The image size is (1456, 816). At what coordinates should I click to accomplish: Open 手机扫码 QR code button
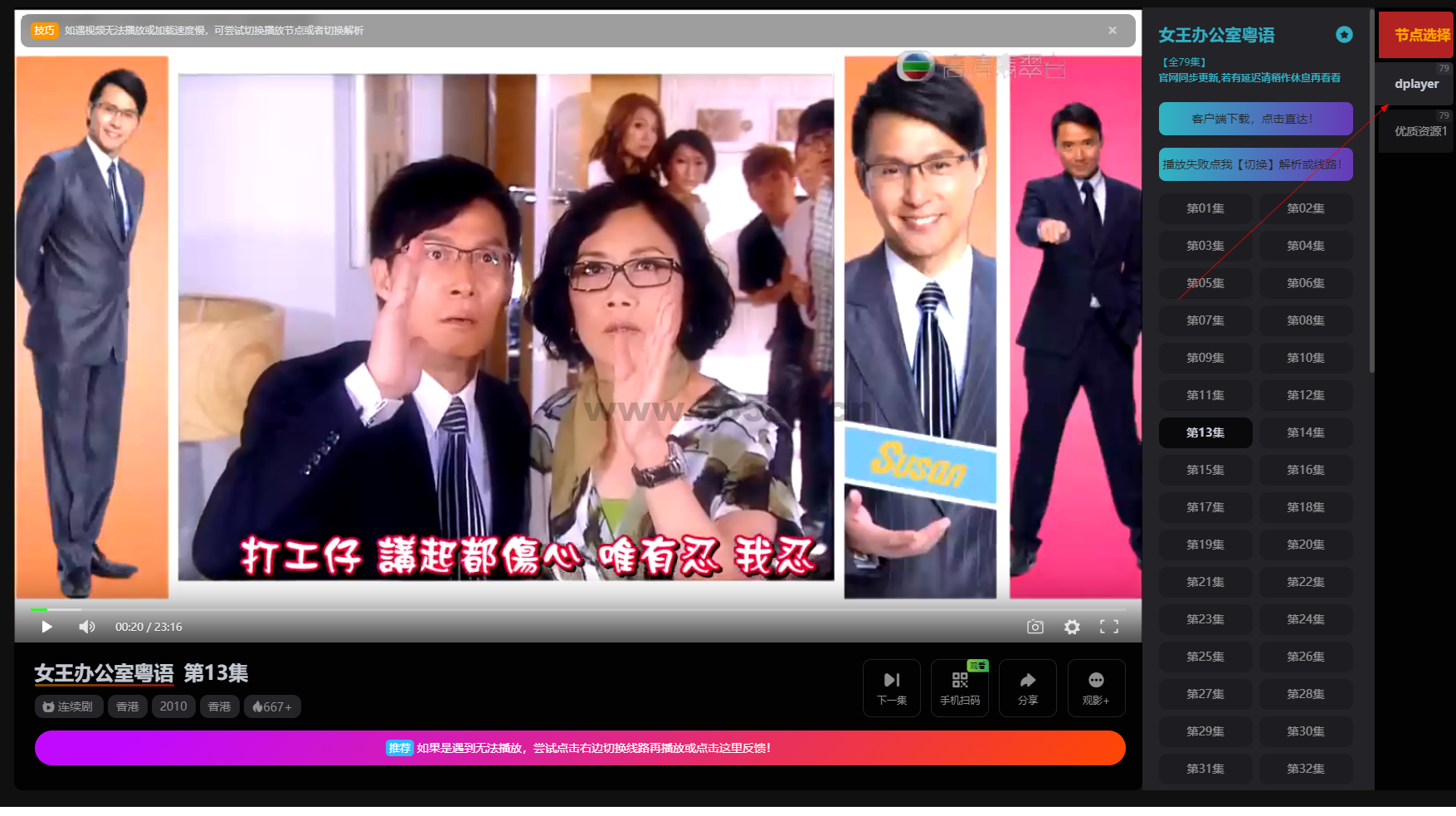(960, 688)
